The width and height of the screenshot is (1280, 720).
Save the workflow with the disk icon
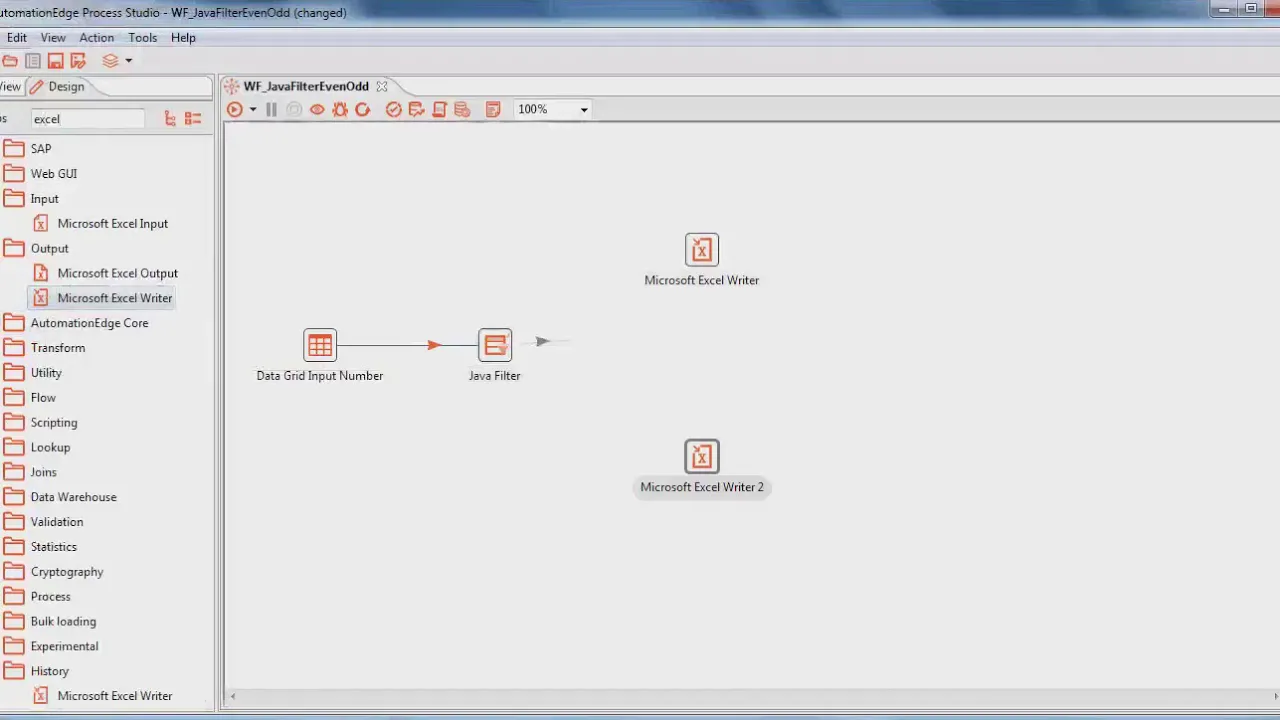click(56, 61)
